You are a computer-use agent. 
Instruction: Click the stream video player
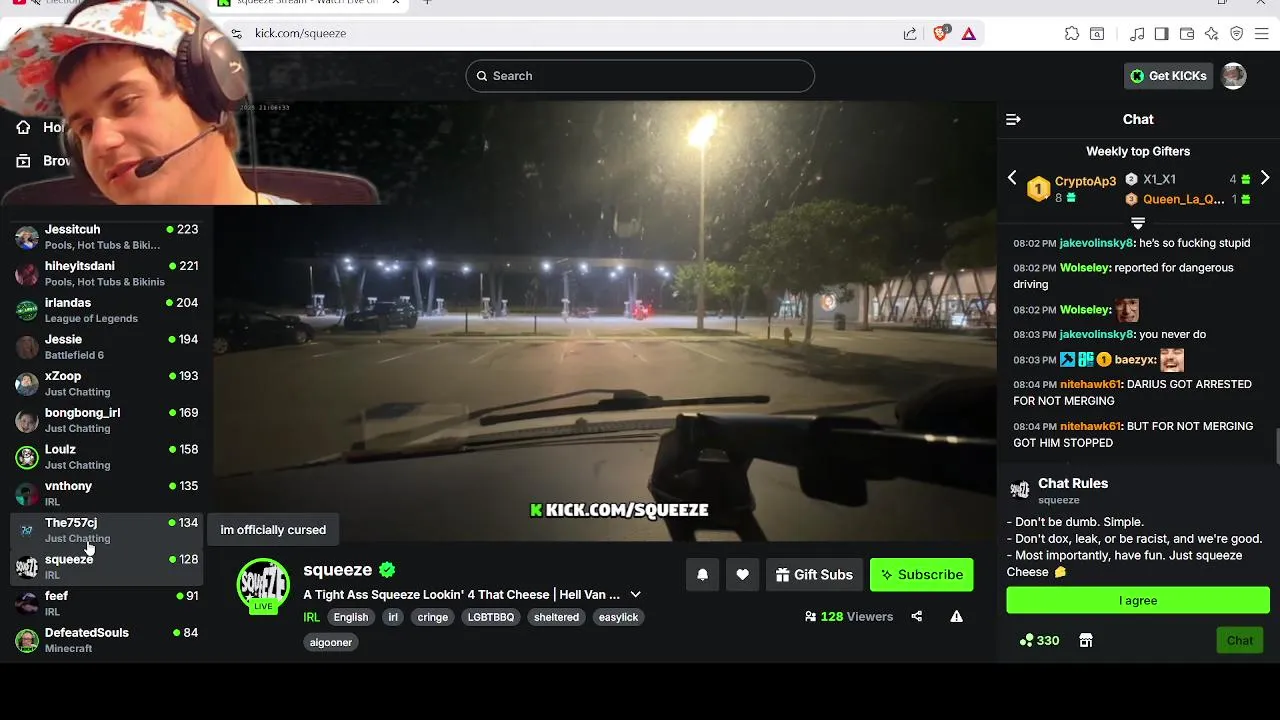pyautogui.click(x=604, y=320)
